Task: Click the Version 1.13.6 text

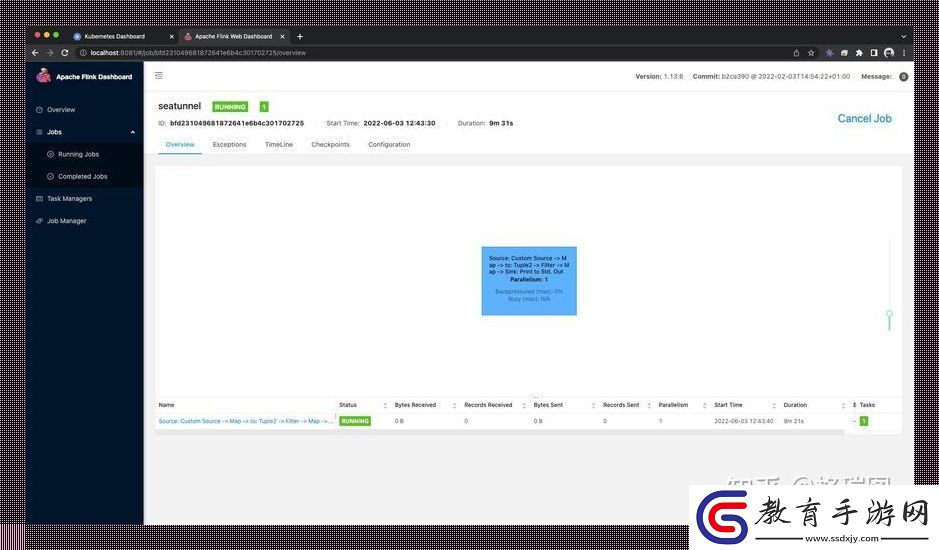Action: 659,77
